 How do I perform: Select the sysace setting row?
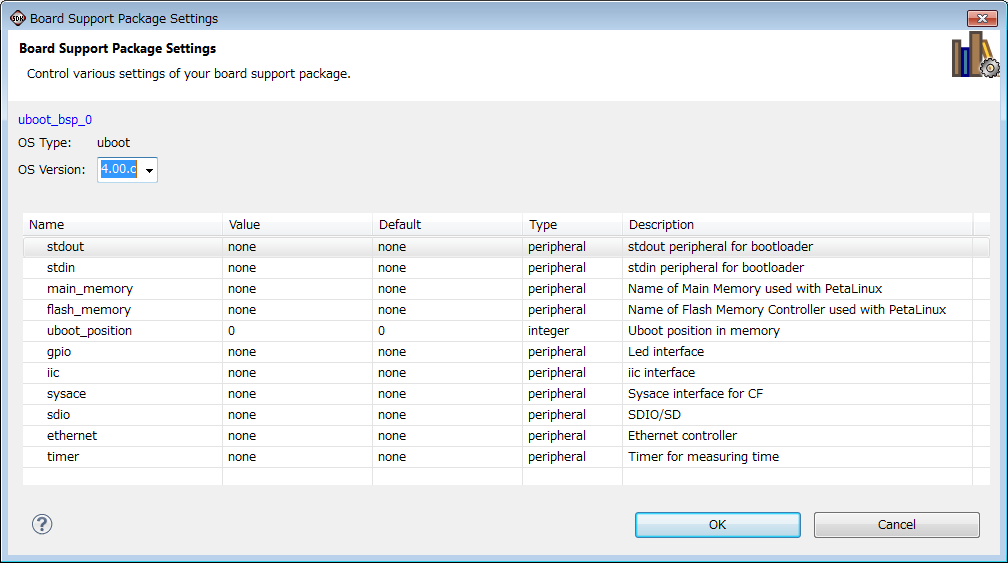pos(66,394)
